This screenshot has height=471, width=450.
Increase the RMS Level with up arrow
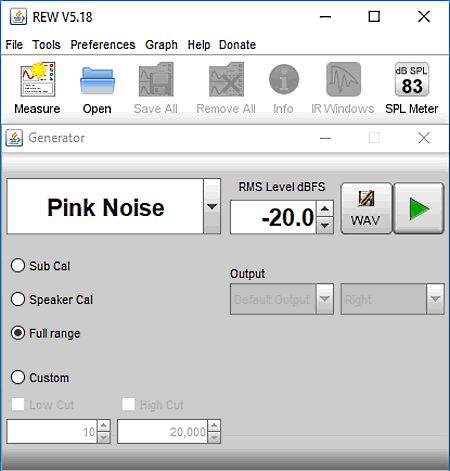click(325, 209)
